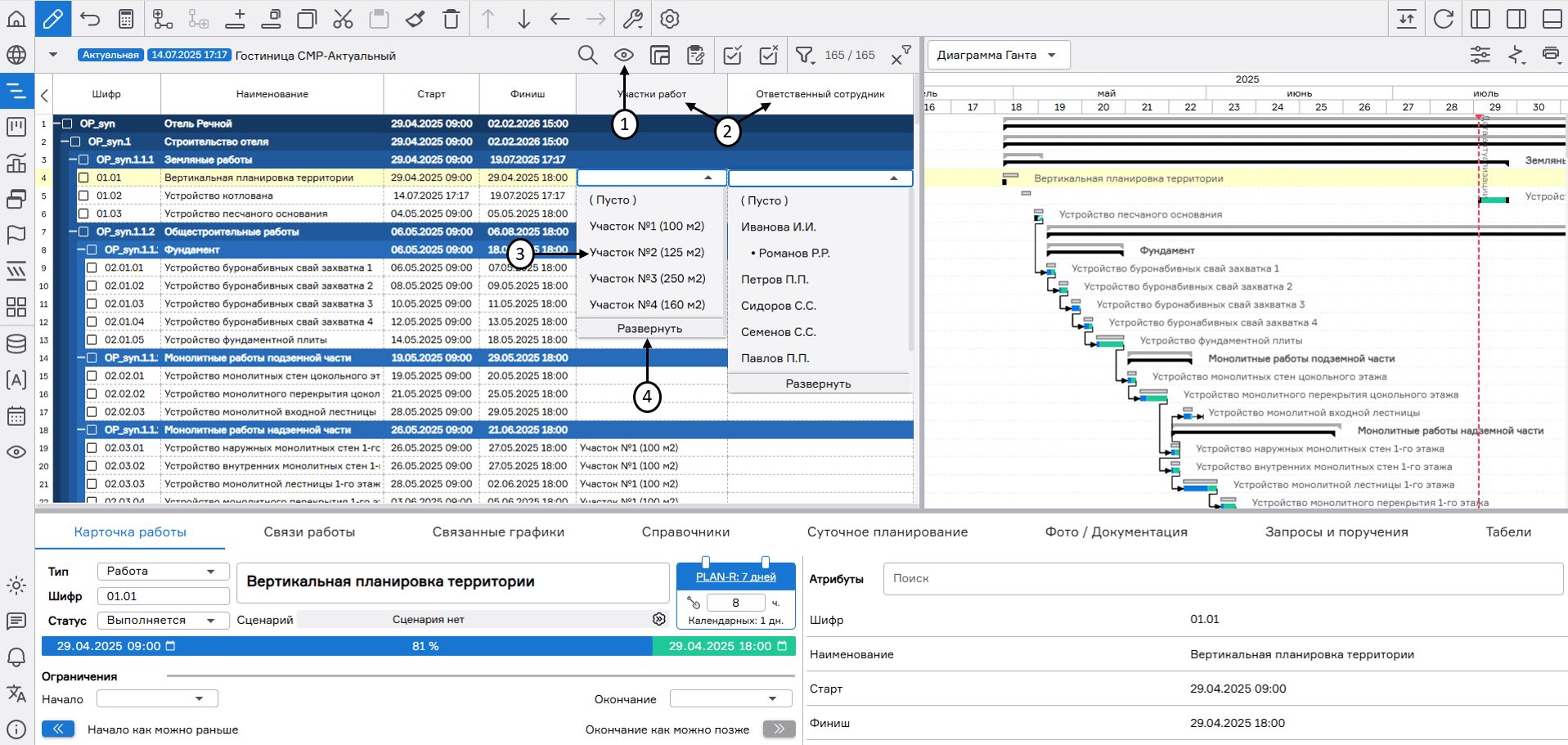
Task: Collapse the OP_syn.1.1.1 Земляные работы group
Action: click(73, 159)
